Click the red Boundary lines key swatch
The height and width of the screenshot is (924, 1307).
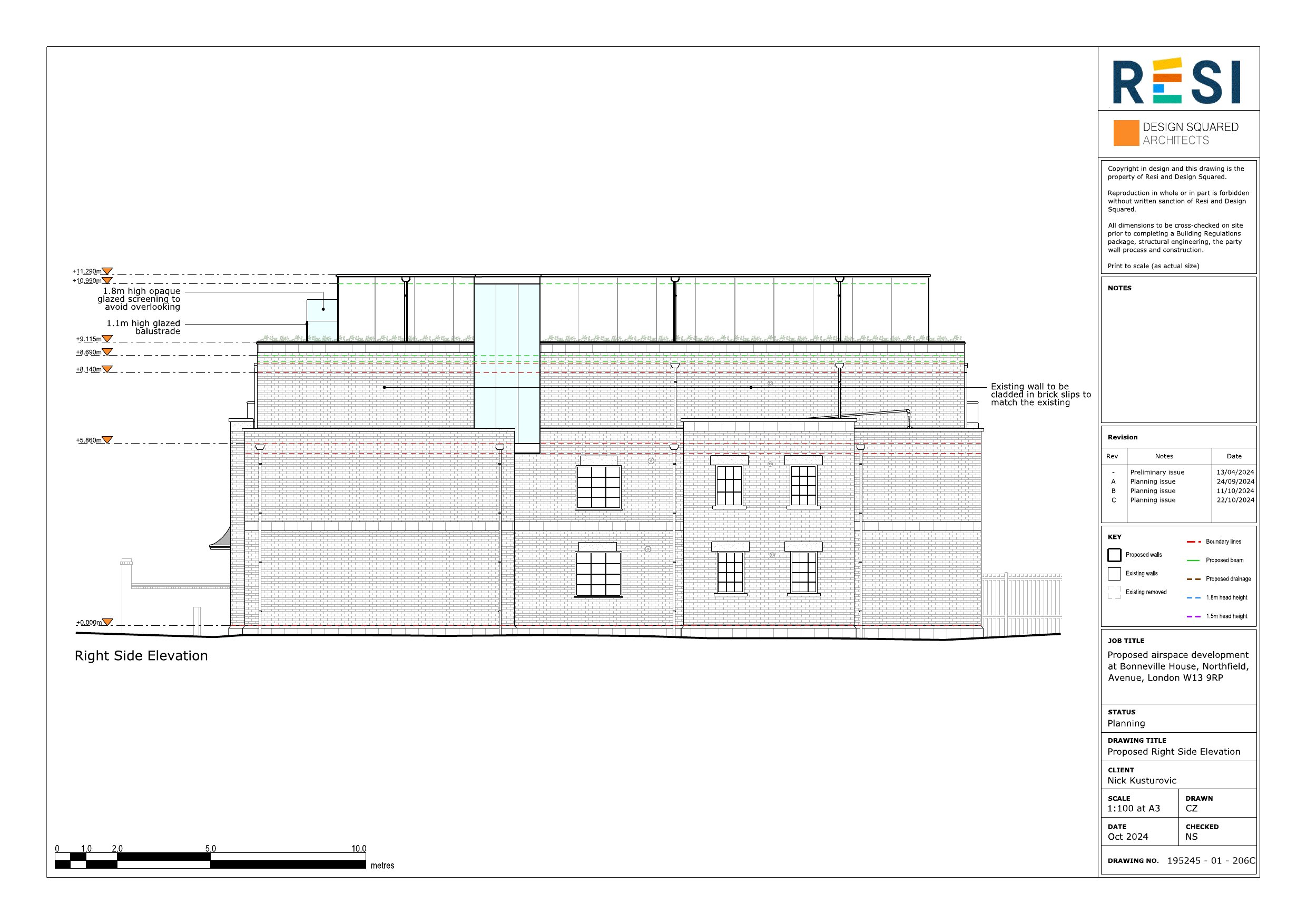click(x=1193, y=542)
